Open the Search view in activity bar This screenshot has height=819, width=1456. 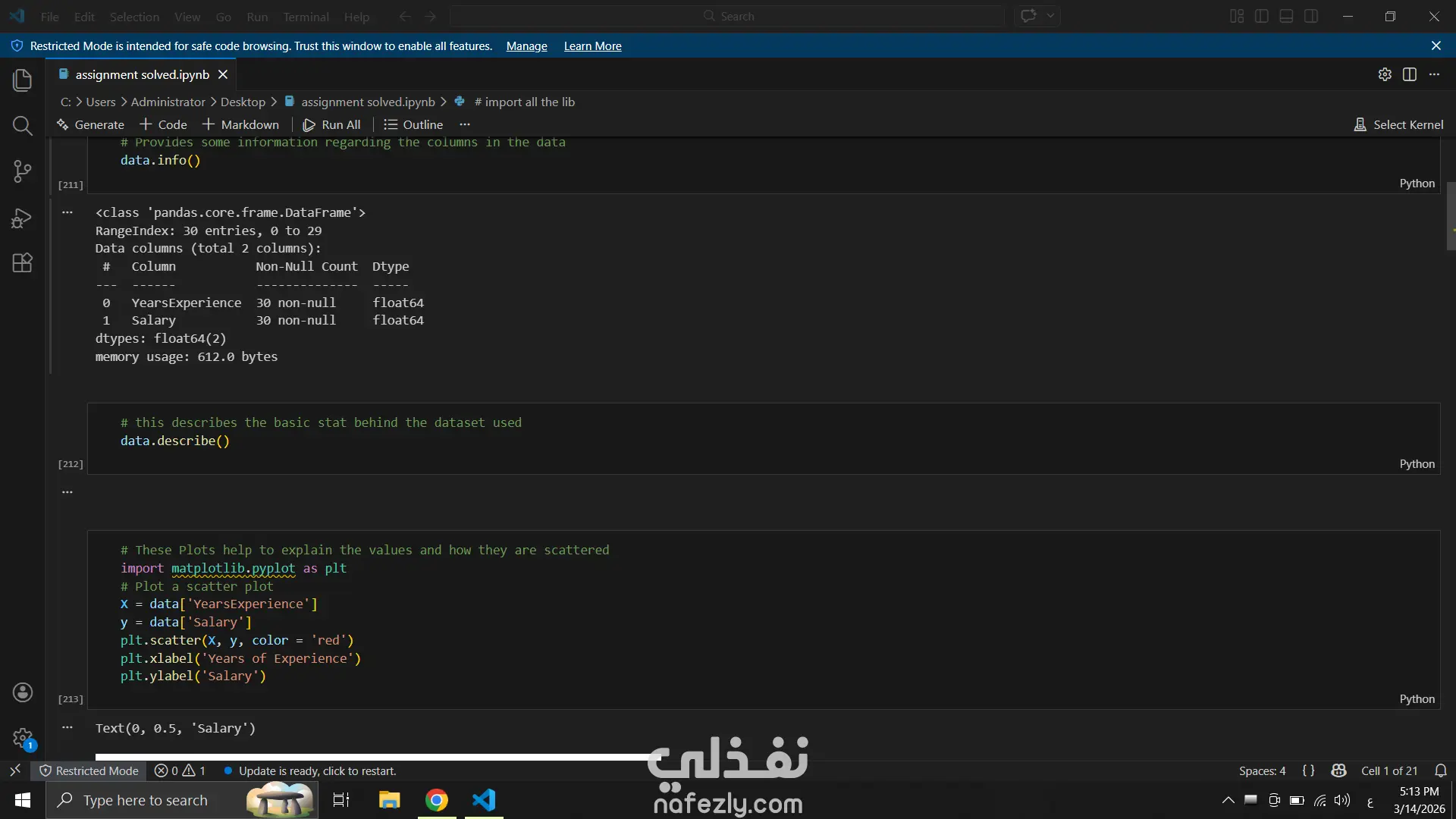coord(22,126)
